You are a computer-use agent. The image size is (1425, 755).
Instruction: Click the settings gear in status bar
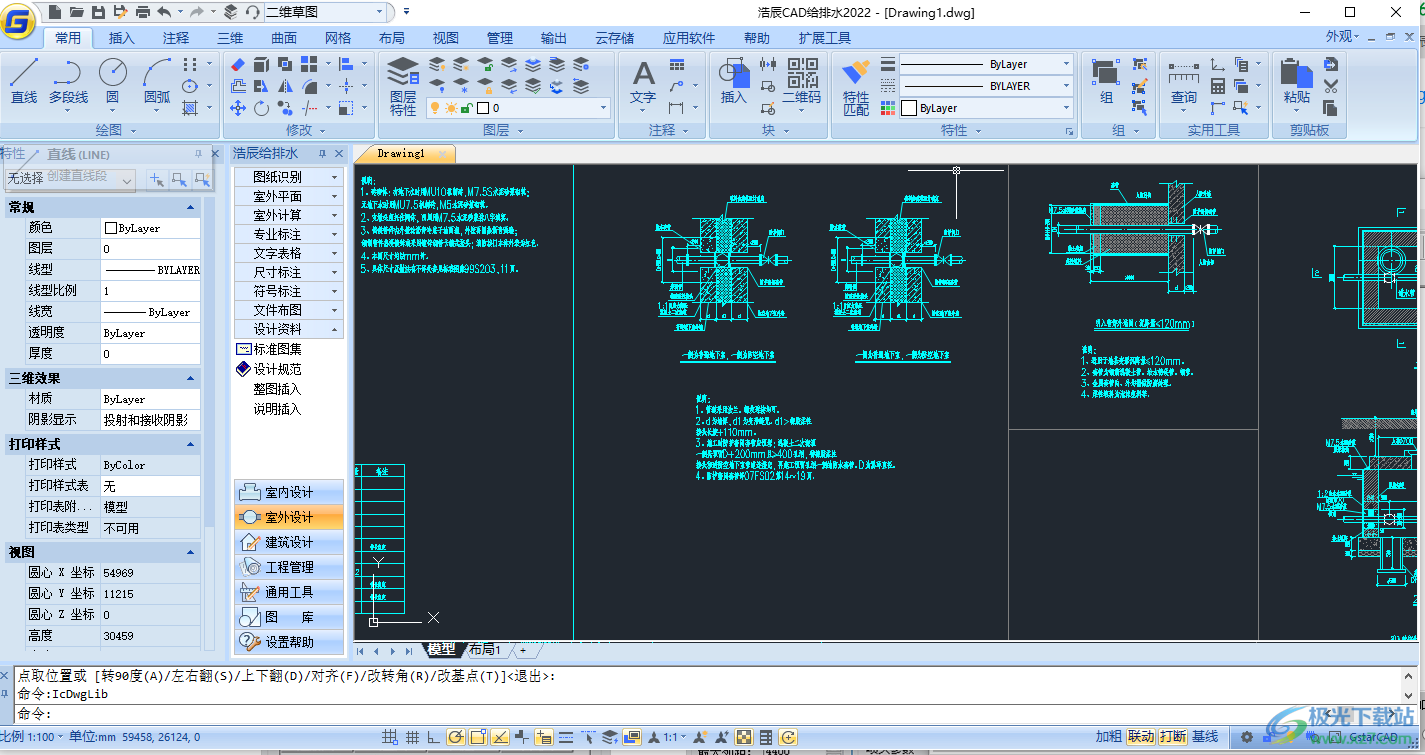(x=1247, y=737)
